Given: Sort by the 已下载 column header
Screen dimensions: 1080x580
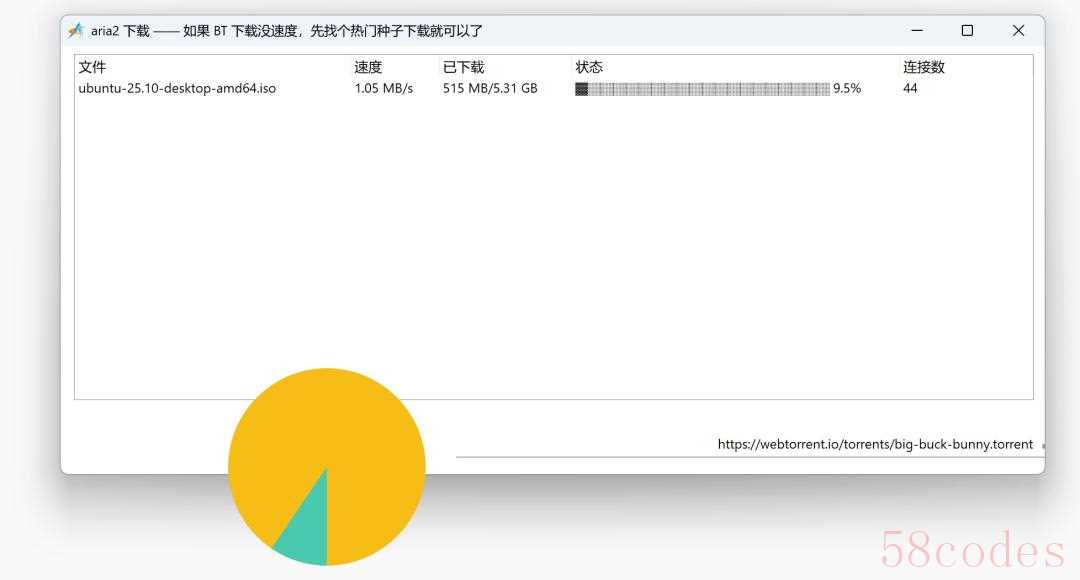Looking at the screenshot, I should tap(464, 67).
